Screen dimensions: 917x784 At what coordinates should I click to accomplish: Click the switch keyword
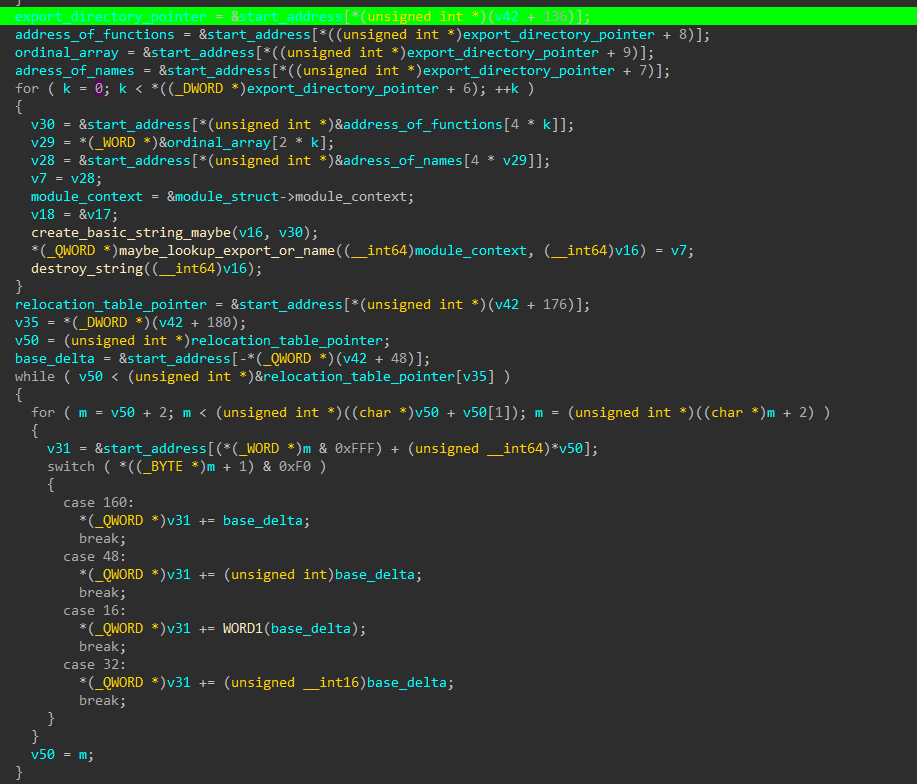click(x=70, y=466)
